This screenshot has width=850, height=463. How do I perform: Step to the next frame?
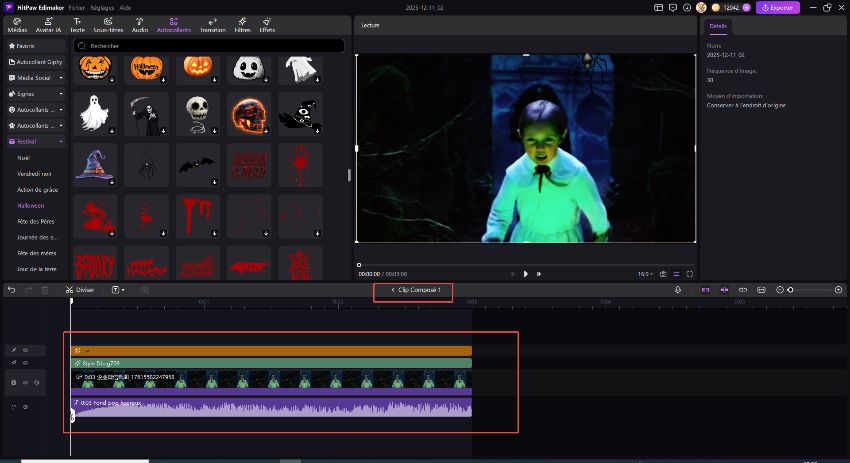[538, 274]
